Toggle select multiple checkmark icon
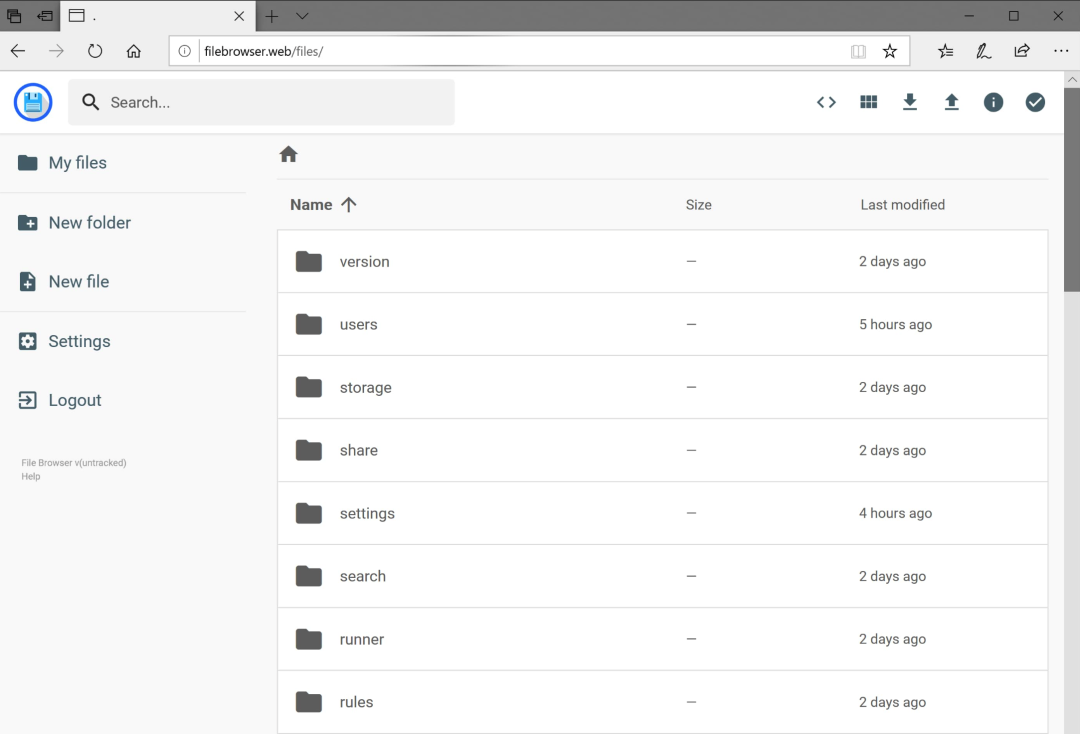1080x734 pixels. (x=1035, y=102)
